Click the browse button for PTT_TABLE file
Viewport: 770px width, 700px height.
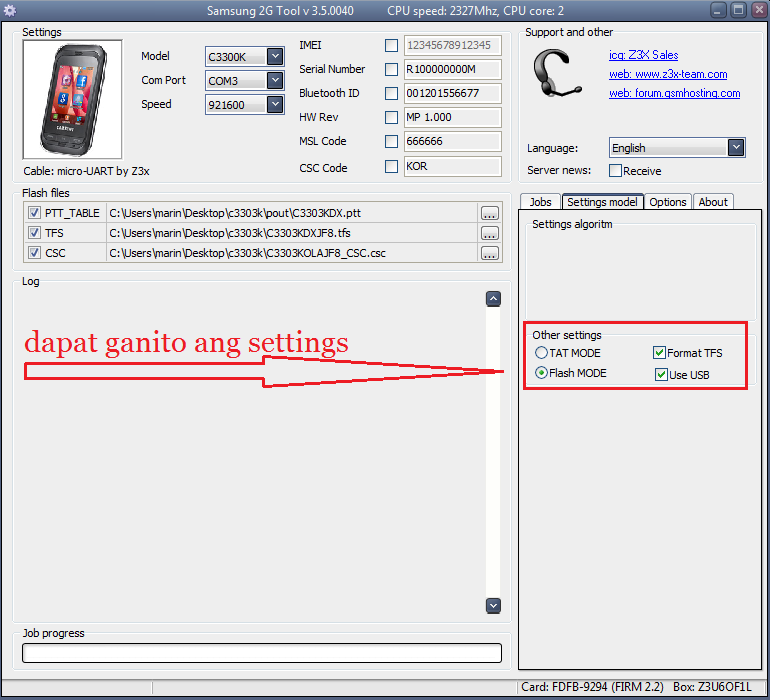tap(489, 213)
